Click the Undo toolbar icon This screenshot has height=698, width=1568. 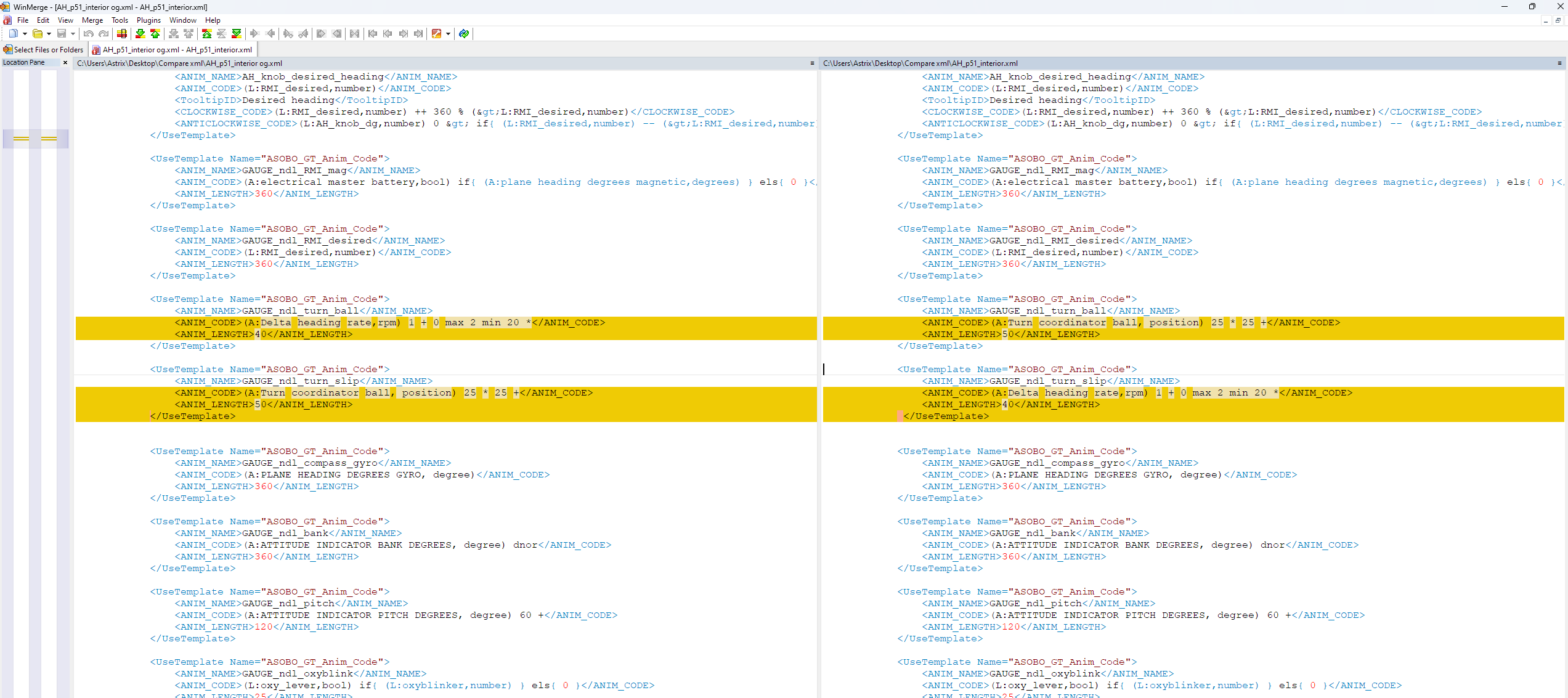pos(89,34)
